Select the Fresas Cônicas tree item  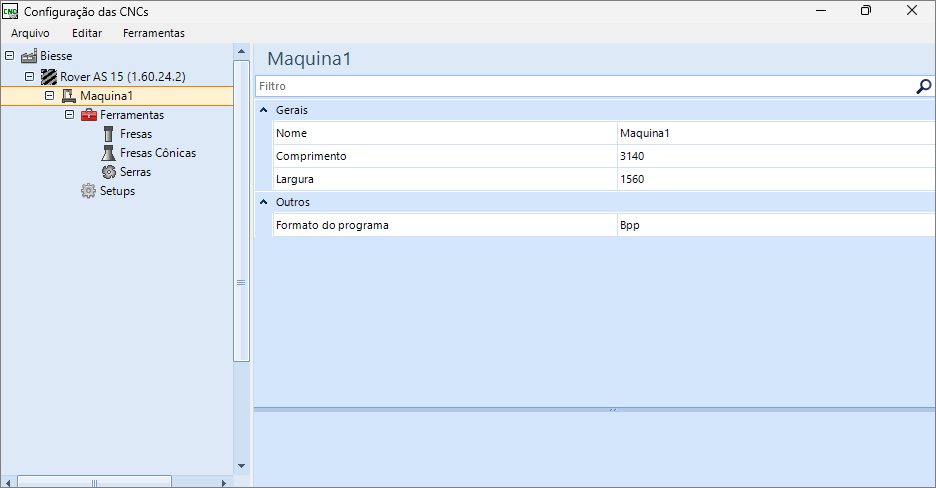tap(158, 153)
